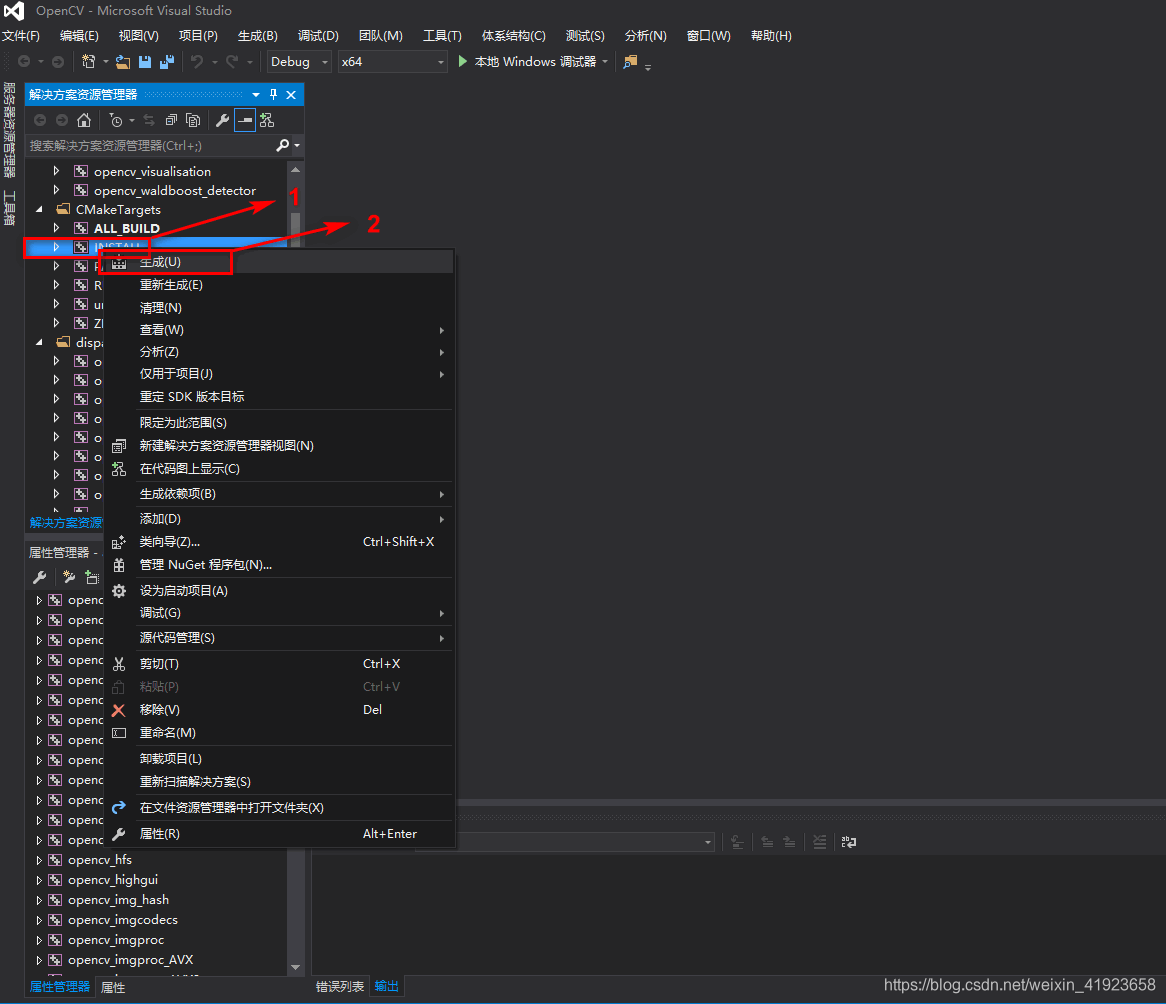Click the 解决方案资源管理器 tab link
1166x1004 pixels.
[65, 522]
